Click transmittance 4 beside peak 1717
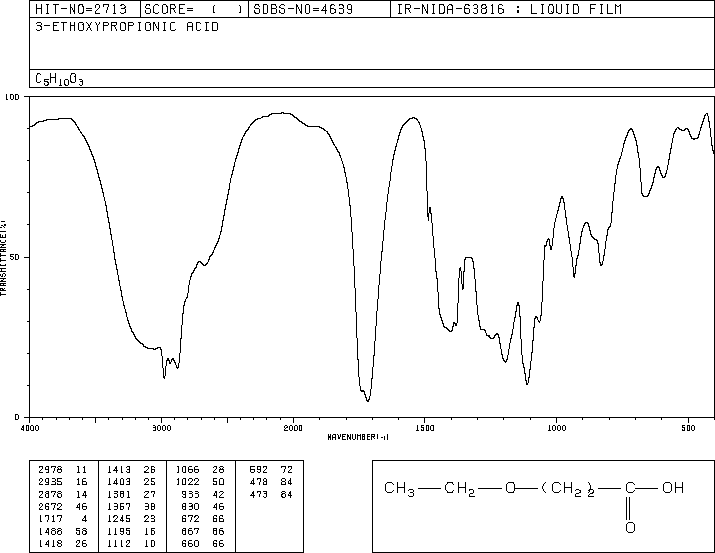Screen dimensions: 715x553 point(84,519)
